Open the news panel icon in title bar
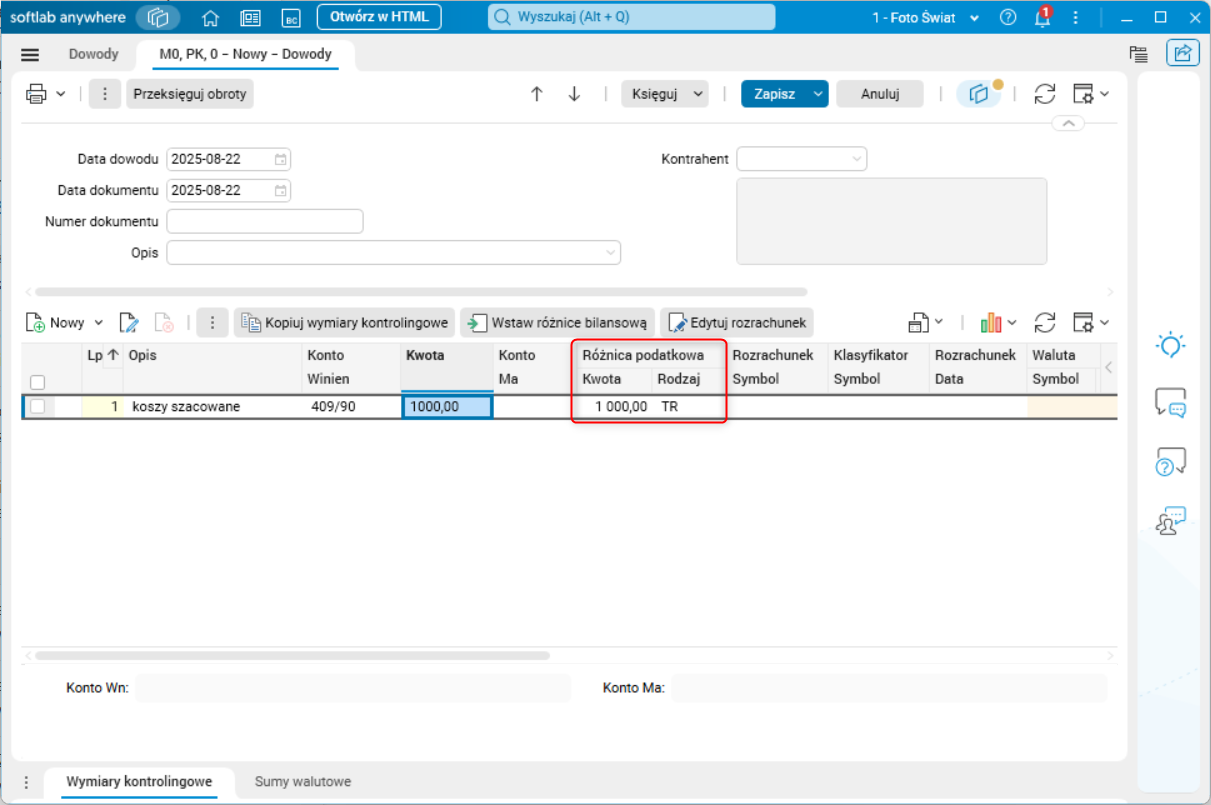Viewport: 1211px width, 805px height. (x=250, y=17)
